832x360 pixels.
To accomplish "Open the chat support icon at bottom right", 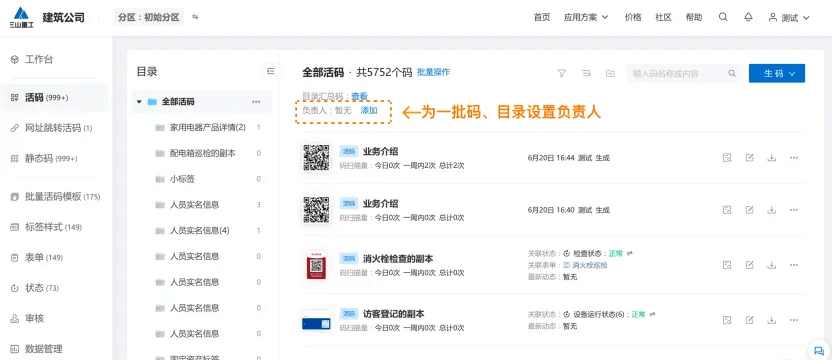I will pos(819,350).
